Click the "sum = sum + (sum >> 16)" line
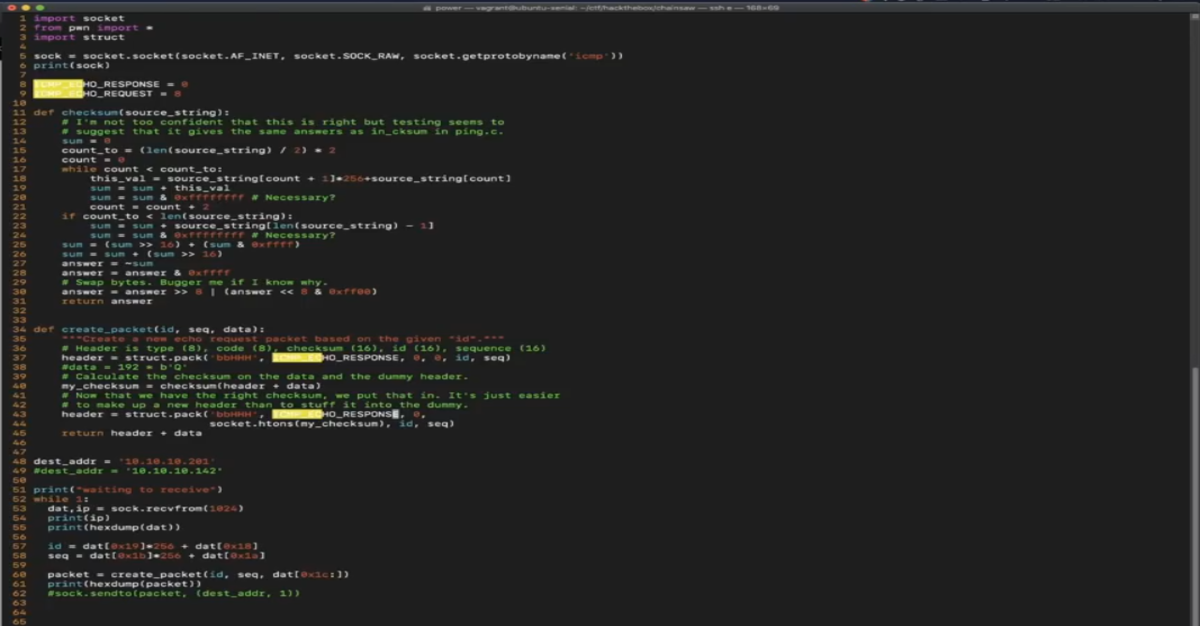Image resolution: width=1200 pixels, height=626 pixels. [142, 254]
